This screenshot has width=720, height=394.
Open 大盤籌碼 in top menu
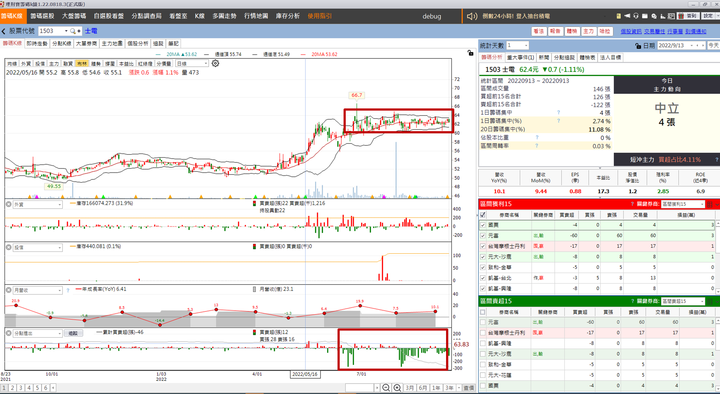point(74,16)
